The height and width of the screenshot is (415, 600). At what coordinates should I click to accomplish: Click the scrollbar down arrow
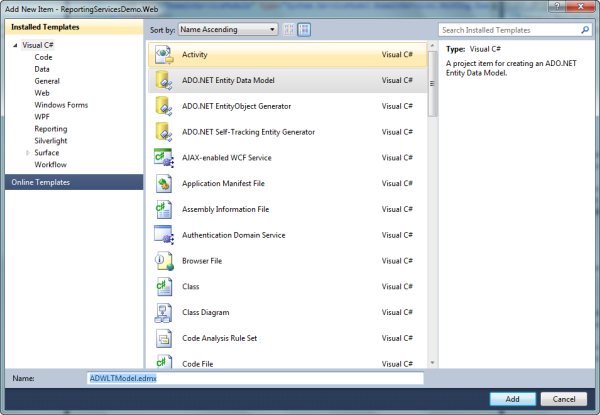pos(432,363)
